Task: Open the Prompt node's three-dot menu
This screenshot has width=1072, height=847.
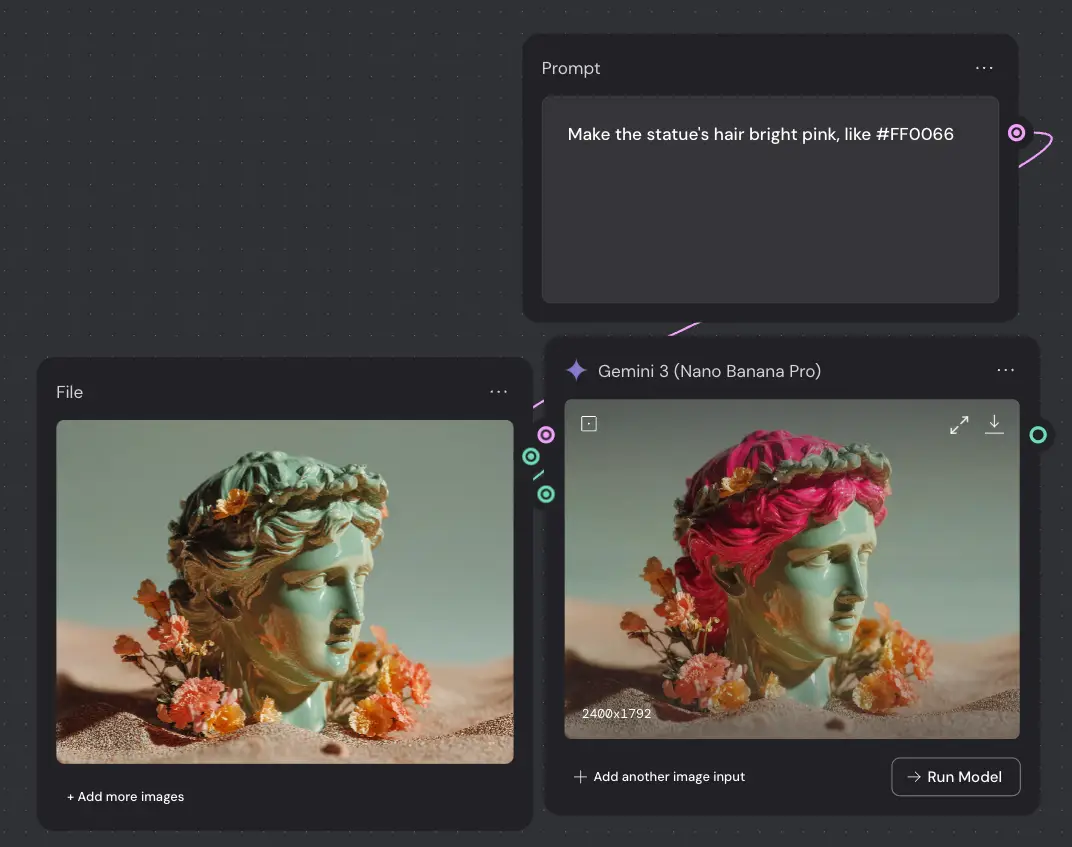Action: [984, 68]
